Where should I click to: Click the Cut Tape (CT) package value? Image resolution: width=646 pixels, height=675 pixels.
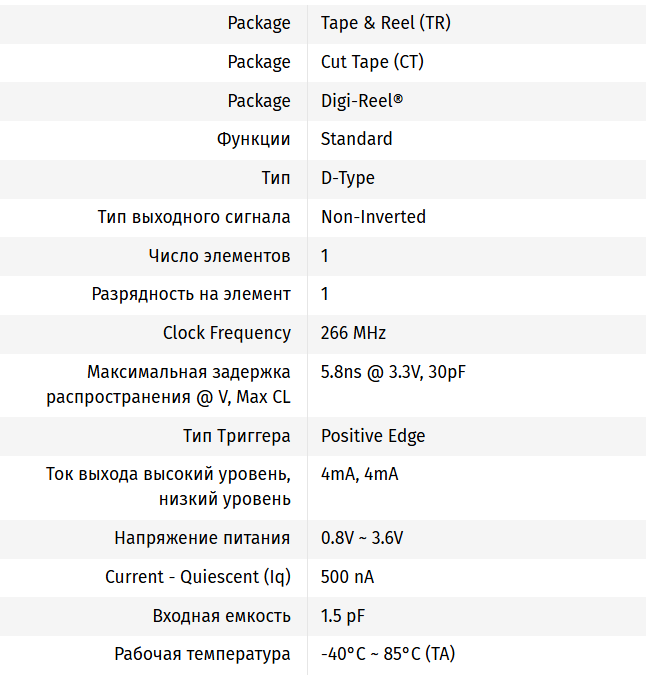coord(372,62)
